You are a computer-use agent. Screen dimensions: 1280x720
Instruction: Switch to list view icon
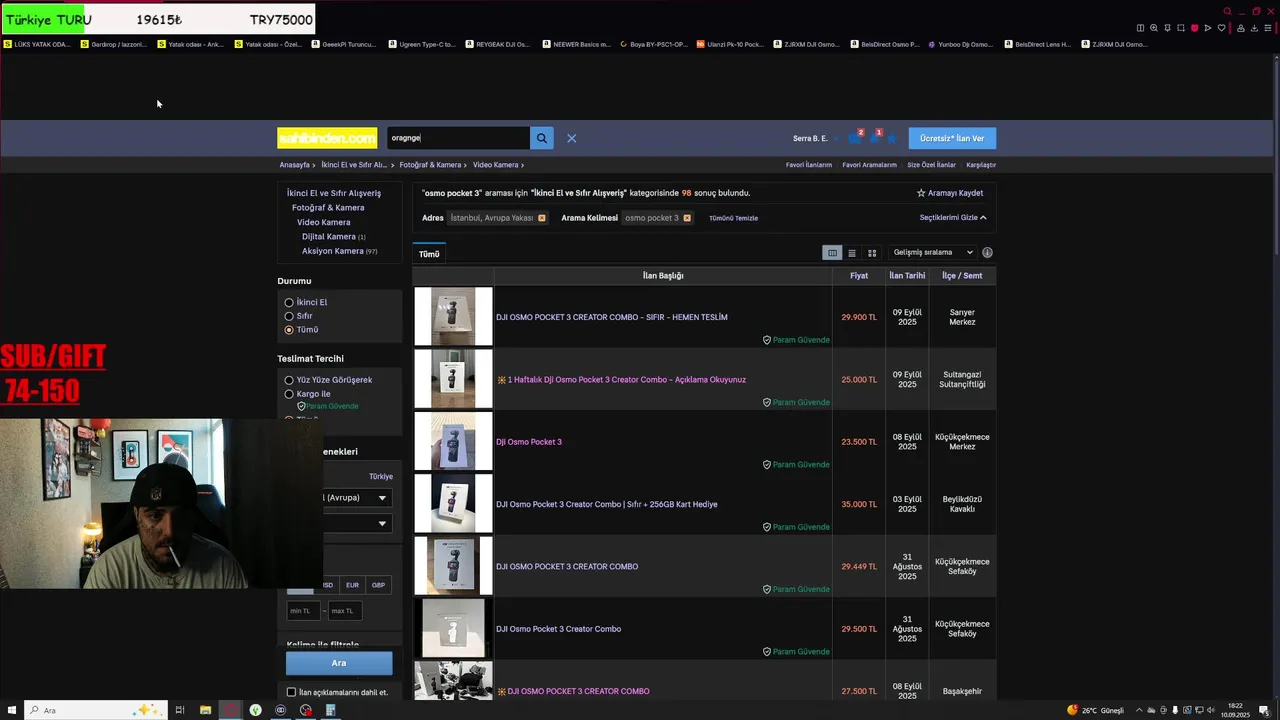[x=852, y=253]
